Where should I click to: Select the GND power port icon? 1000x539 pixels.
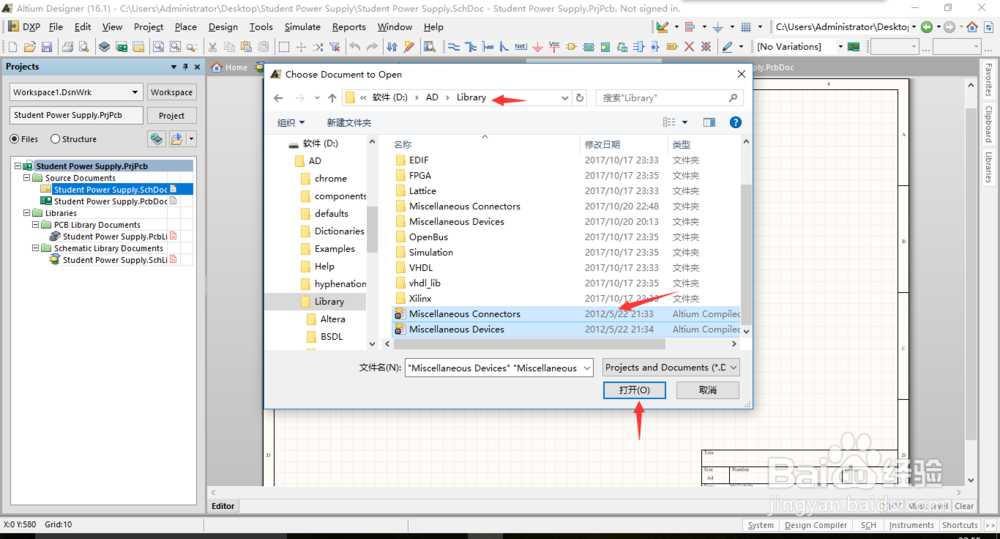point(538,47)
